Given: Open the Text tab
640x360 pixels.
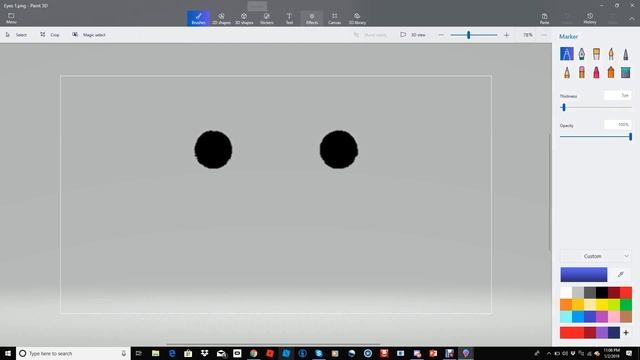Looking at the screenshot, I should (x=289, y=18).
